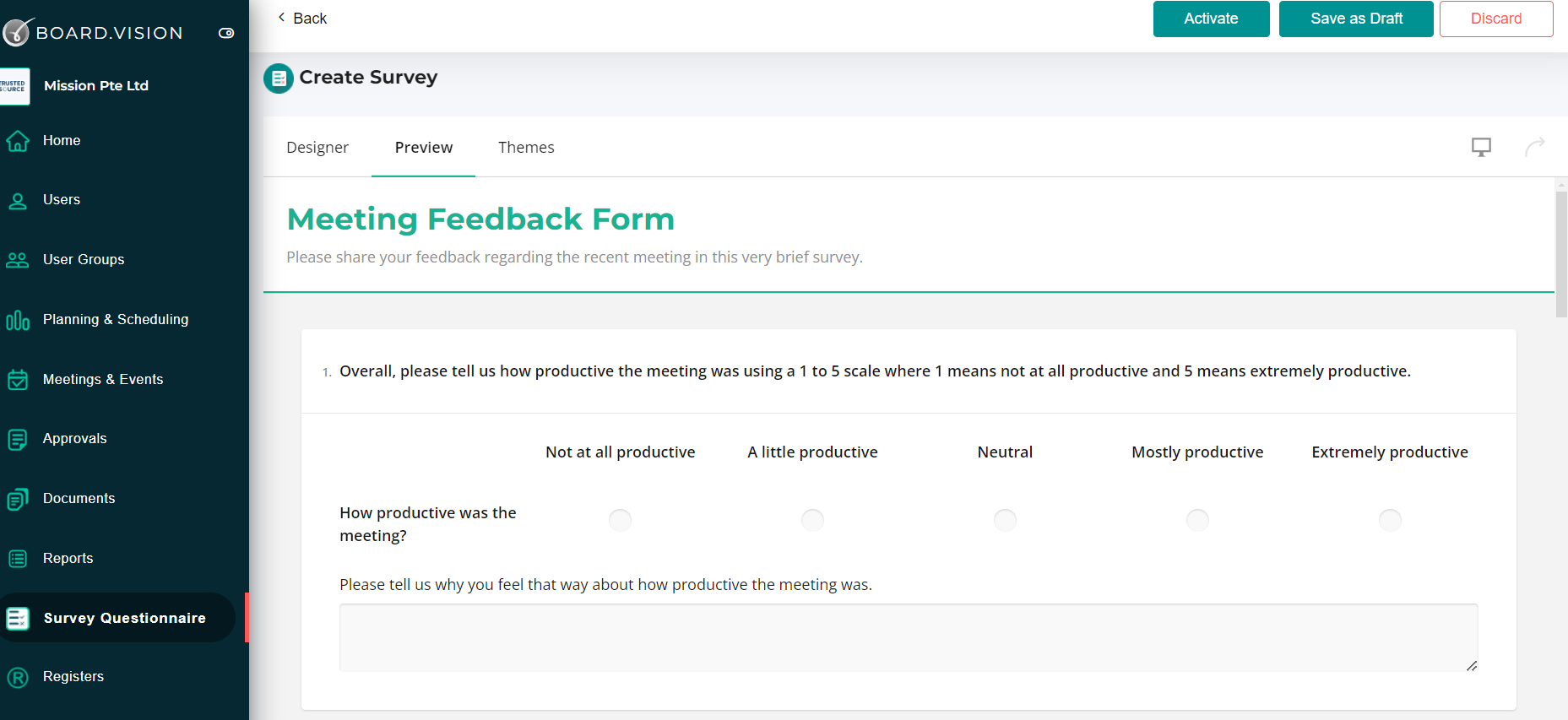
Task: Select the Not at all productive radio
Action: coord(620,520)
